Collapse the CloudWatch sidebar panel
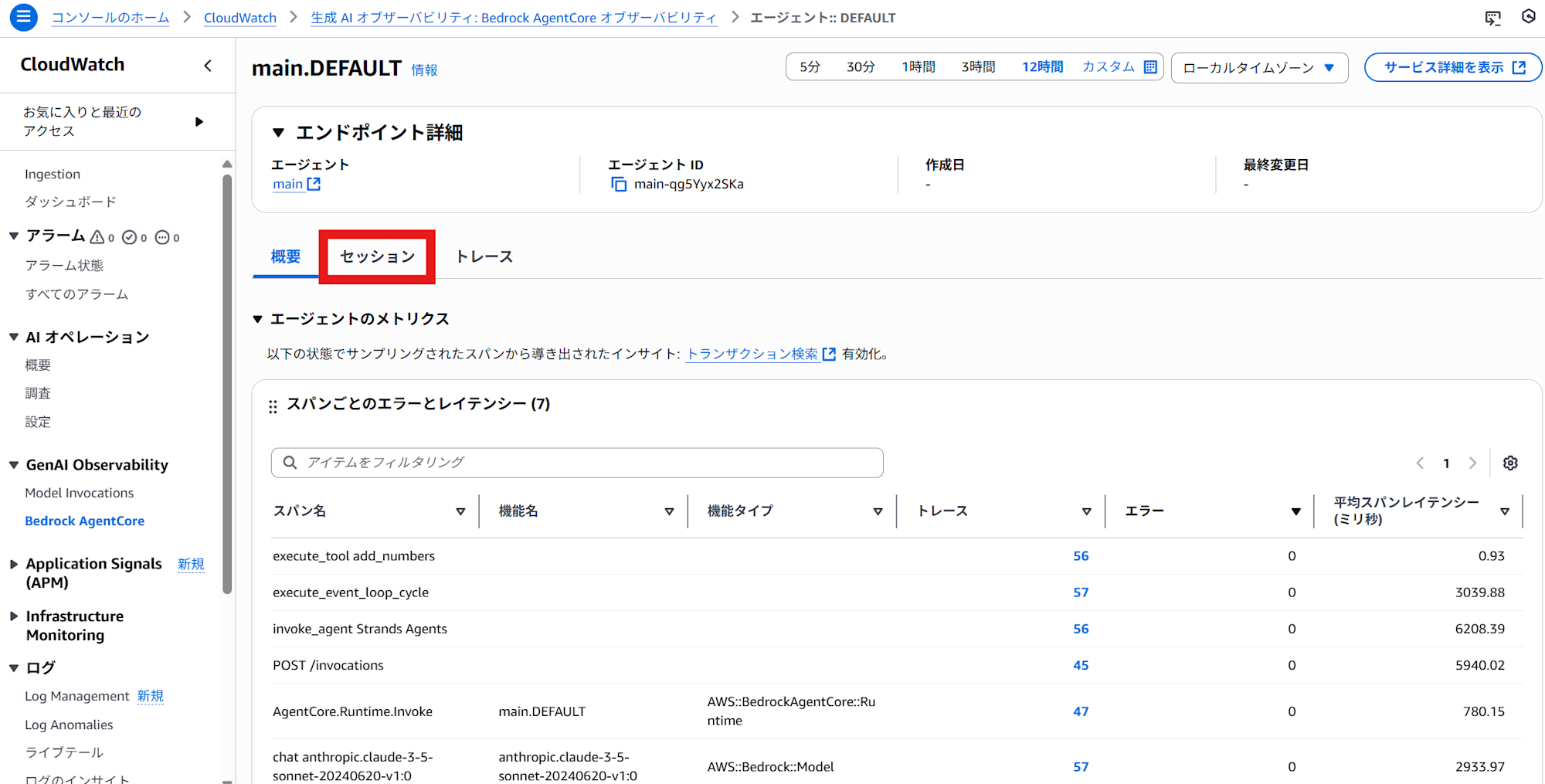This screenshot has height=784, width=1545. click(207, 66)
